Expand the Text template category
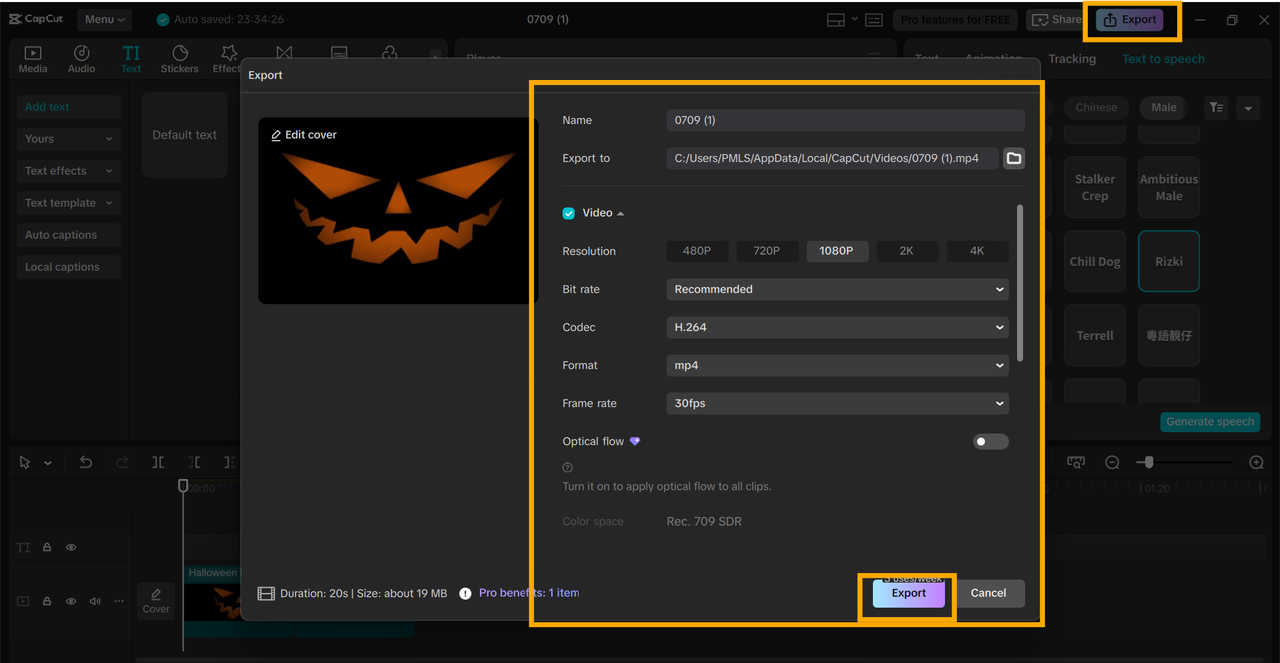Image resolution: width=1280 pixels, height=663 pixels. click(69, 203)
